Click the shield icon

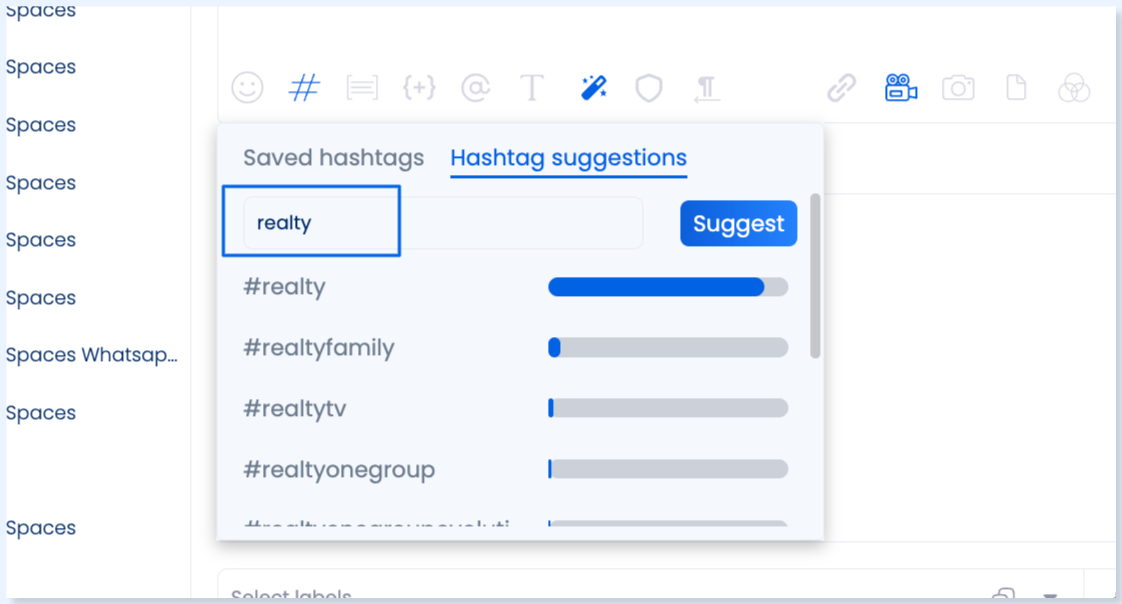(649, 88)
